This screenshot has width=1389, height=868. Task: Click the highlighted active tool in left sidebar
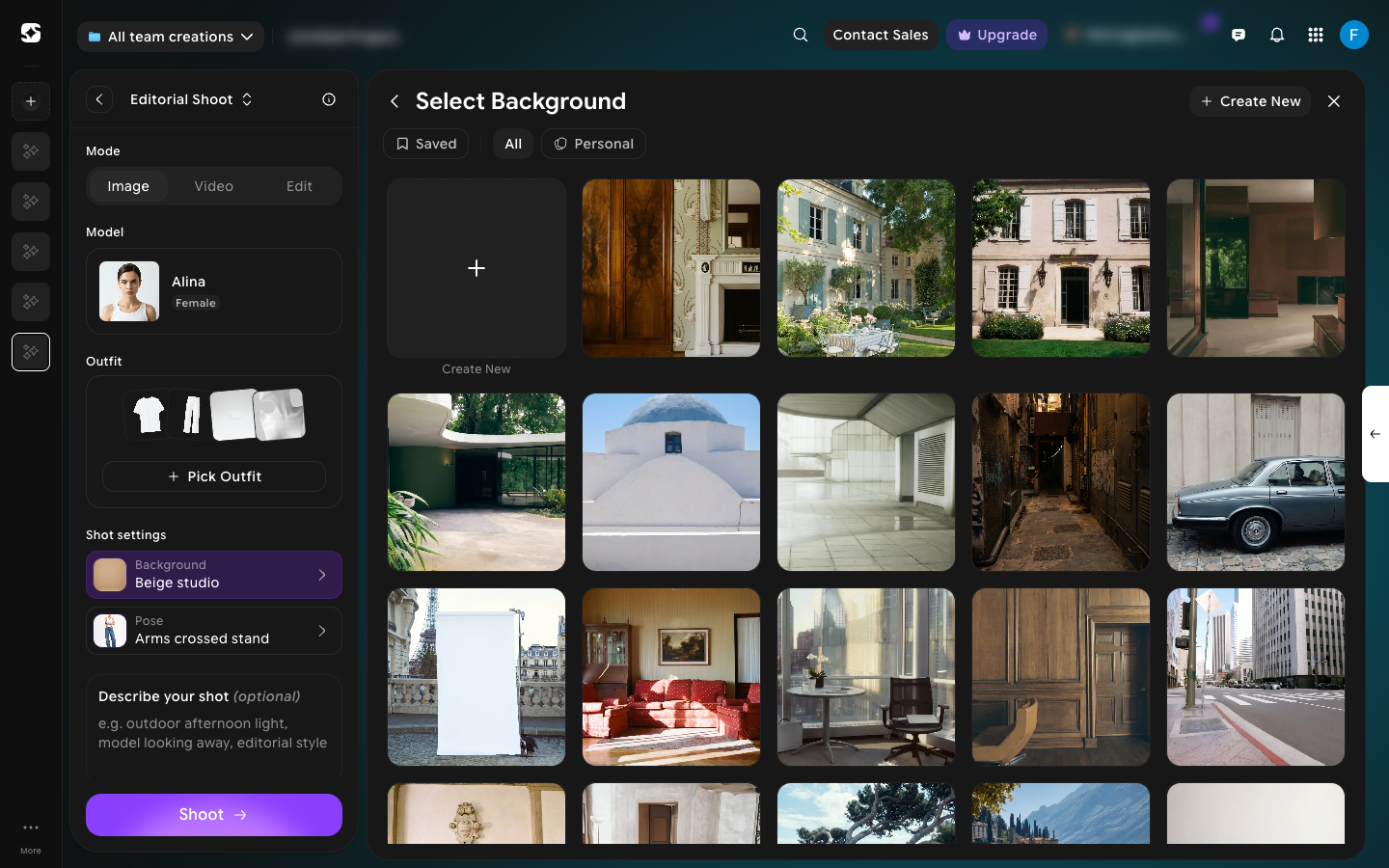coord(31,352)
